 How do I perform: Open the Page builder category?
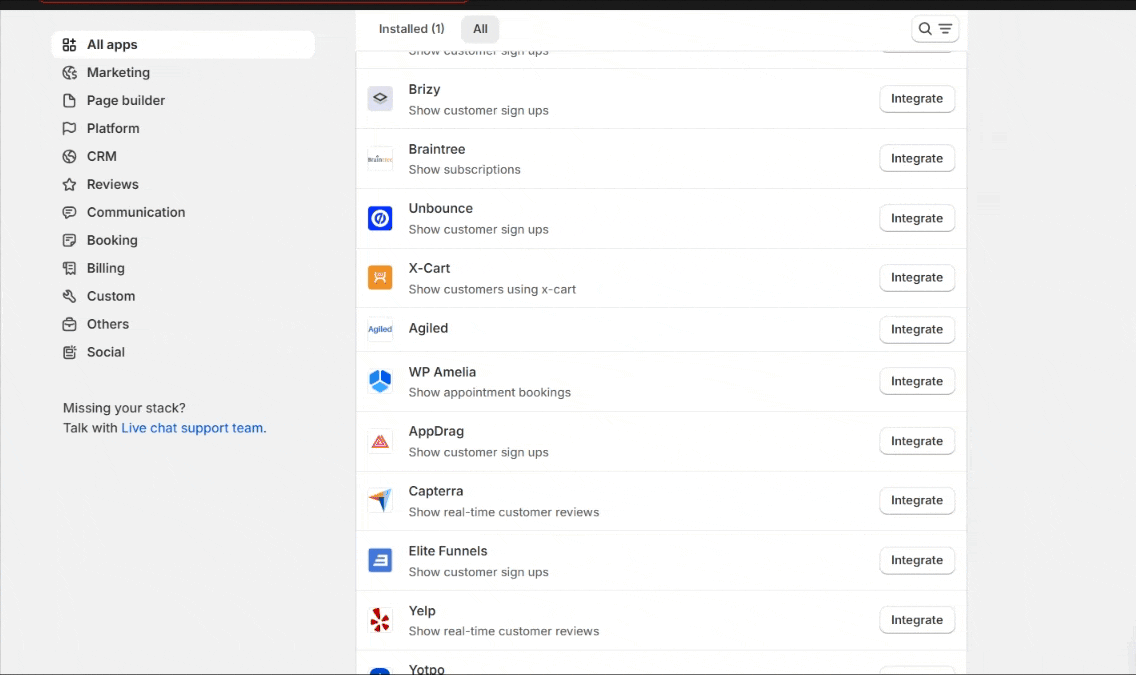click(x=125, y=101)
